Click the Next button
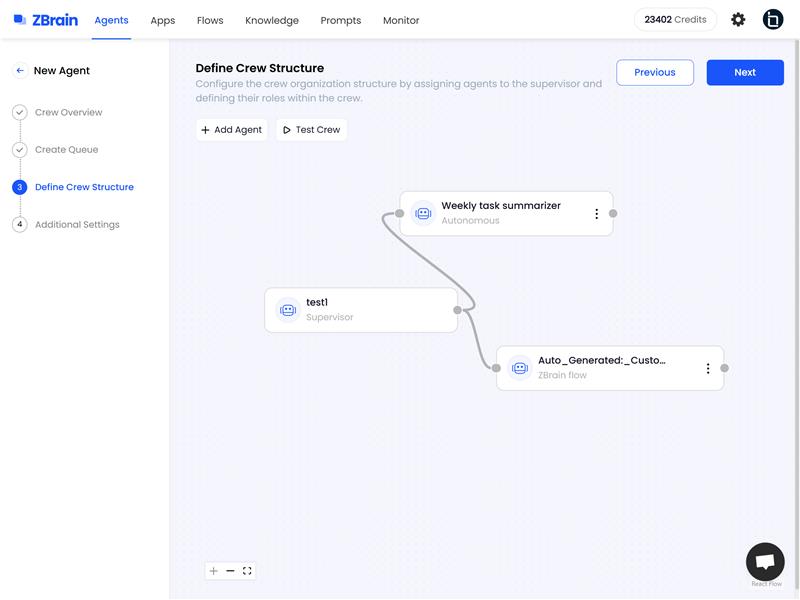Image resolution: width=800 pixels, height=600 pixels. click(x=745, y=72)
